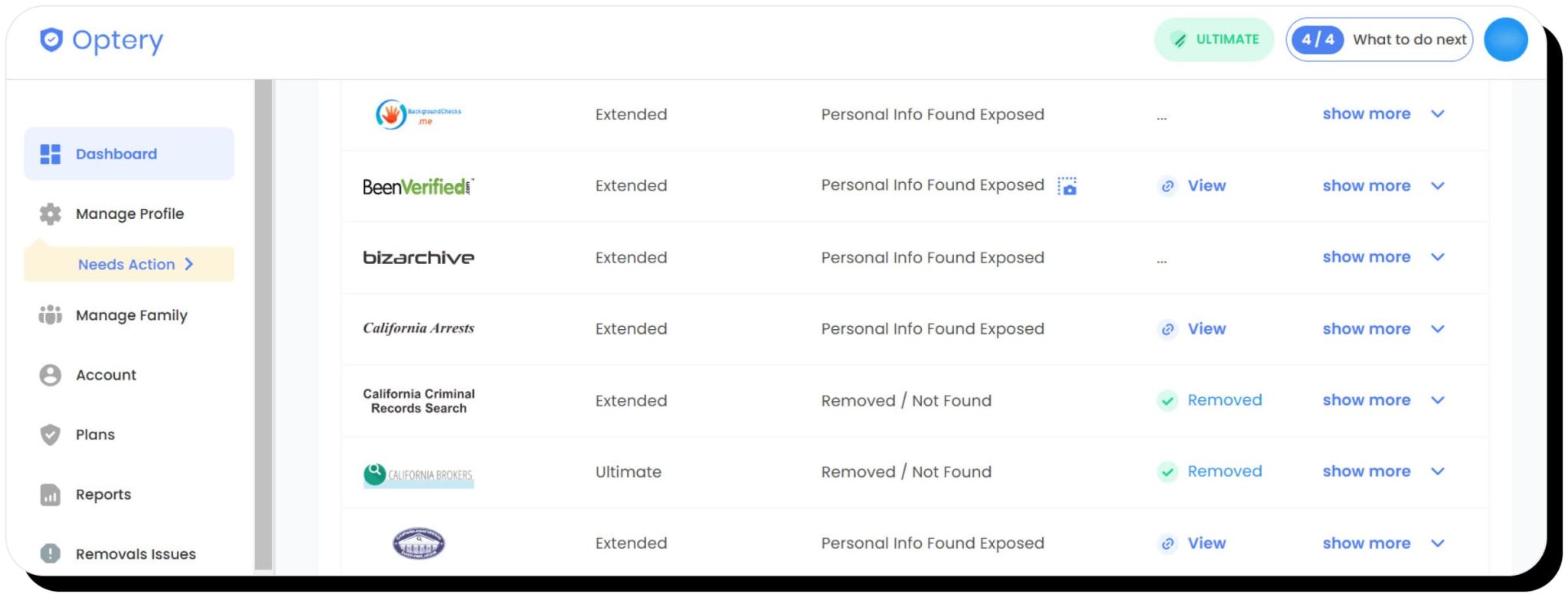This screenshot has height=597, width=1568.
Task: Open Removals Issues alert icon
Action: (x=49, y=553)
